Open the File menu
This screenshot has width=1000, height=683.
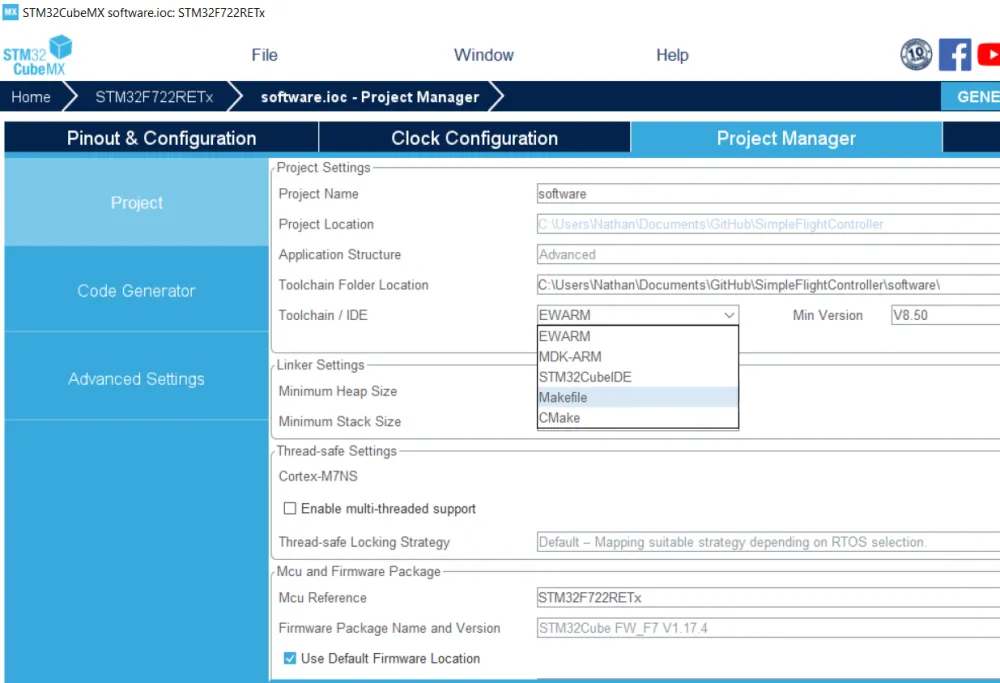(x=264, y=55)
